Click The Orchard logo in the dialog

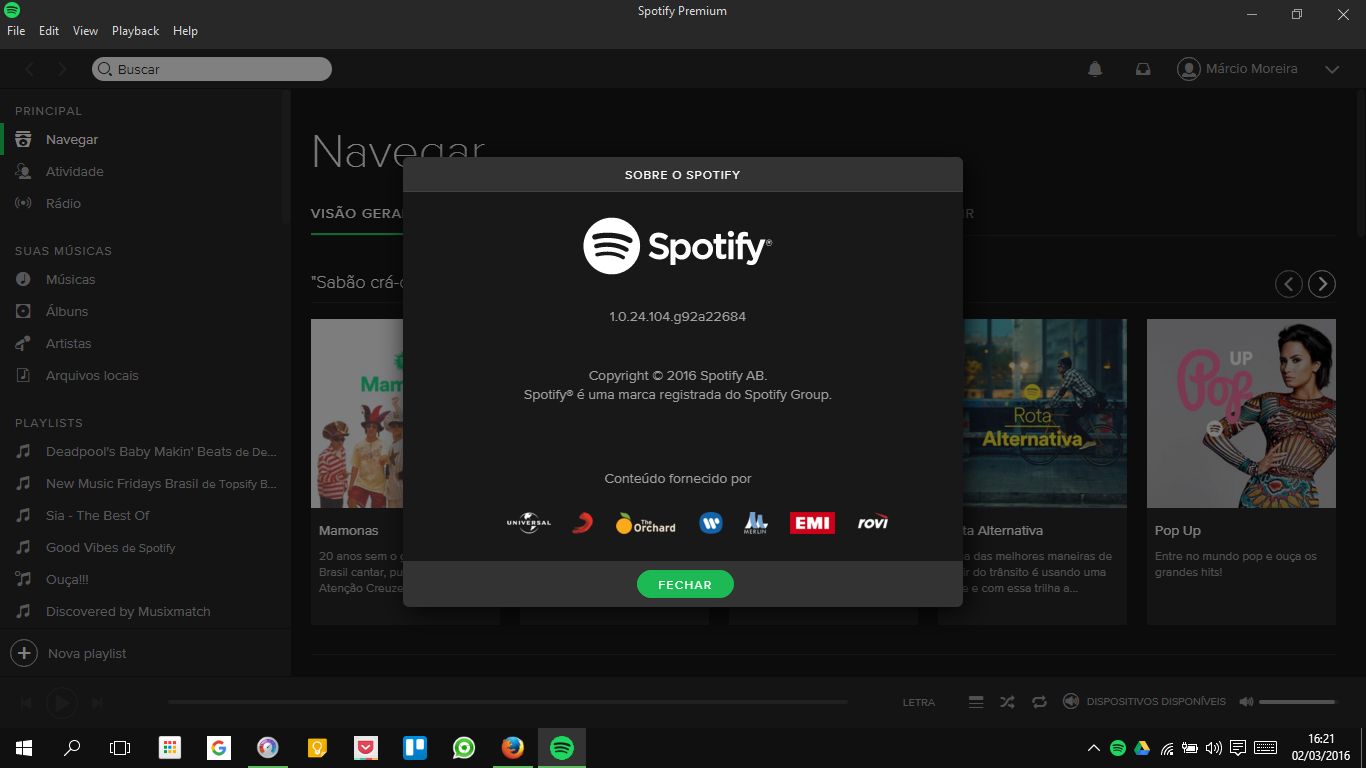point(646,523)
